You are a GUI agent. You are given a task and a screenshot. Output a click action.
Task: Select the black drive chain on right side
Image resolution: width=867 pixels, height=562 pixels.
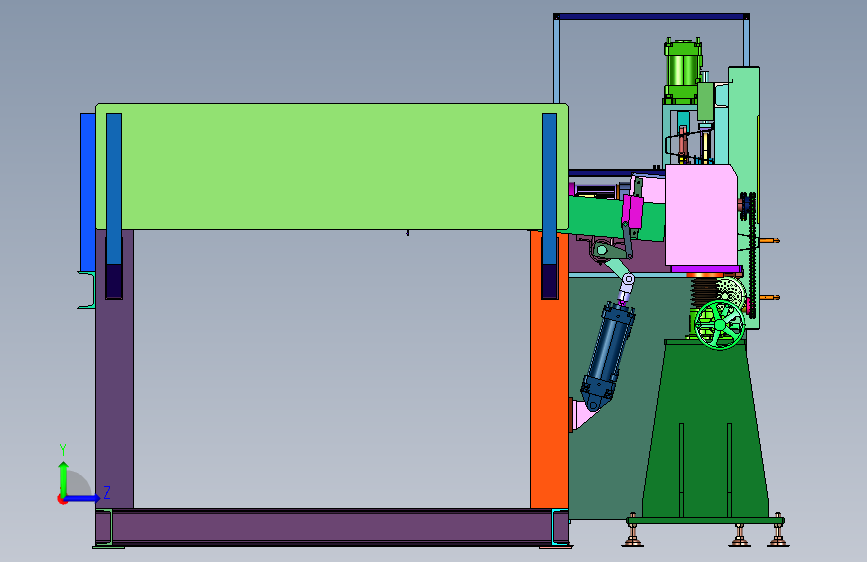coord(751,254)
